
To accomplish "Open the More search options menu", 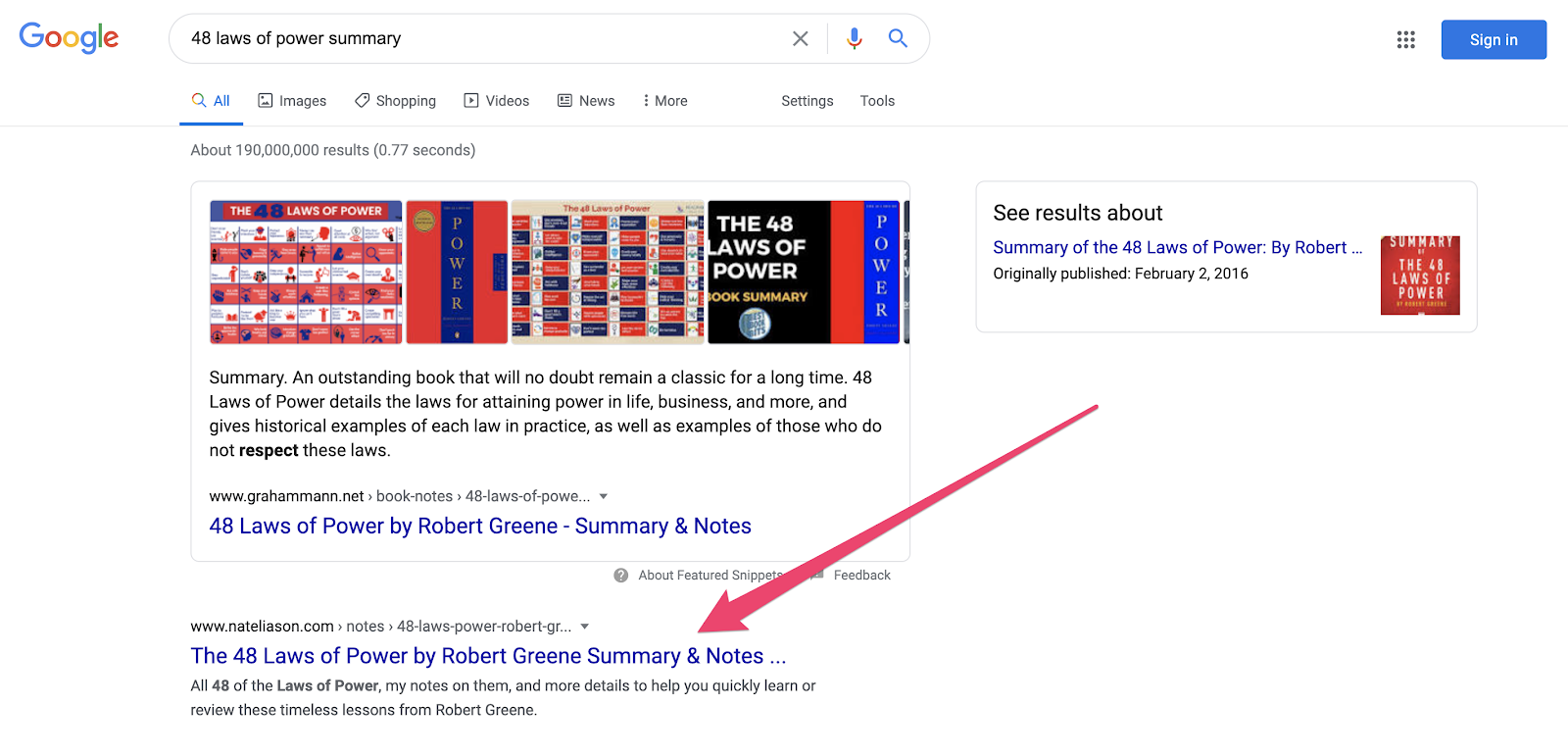I will 664,101.
